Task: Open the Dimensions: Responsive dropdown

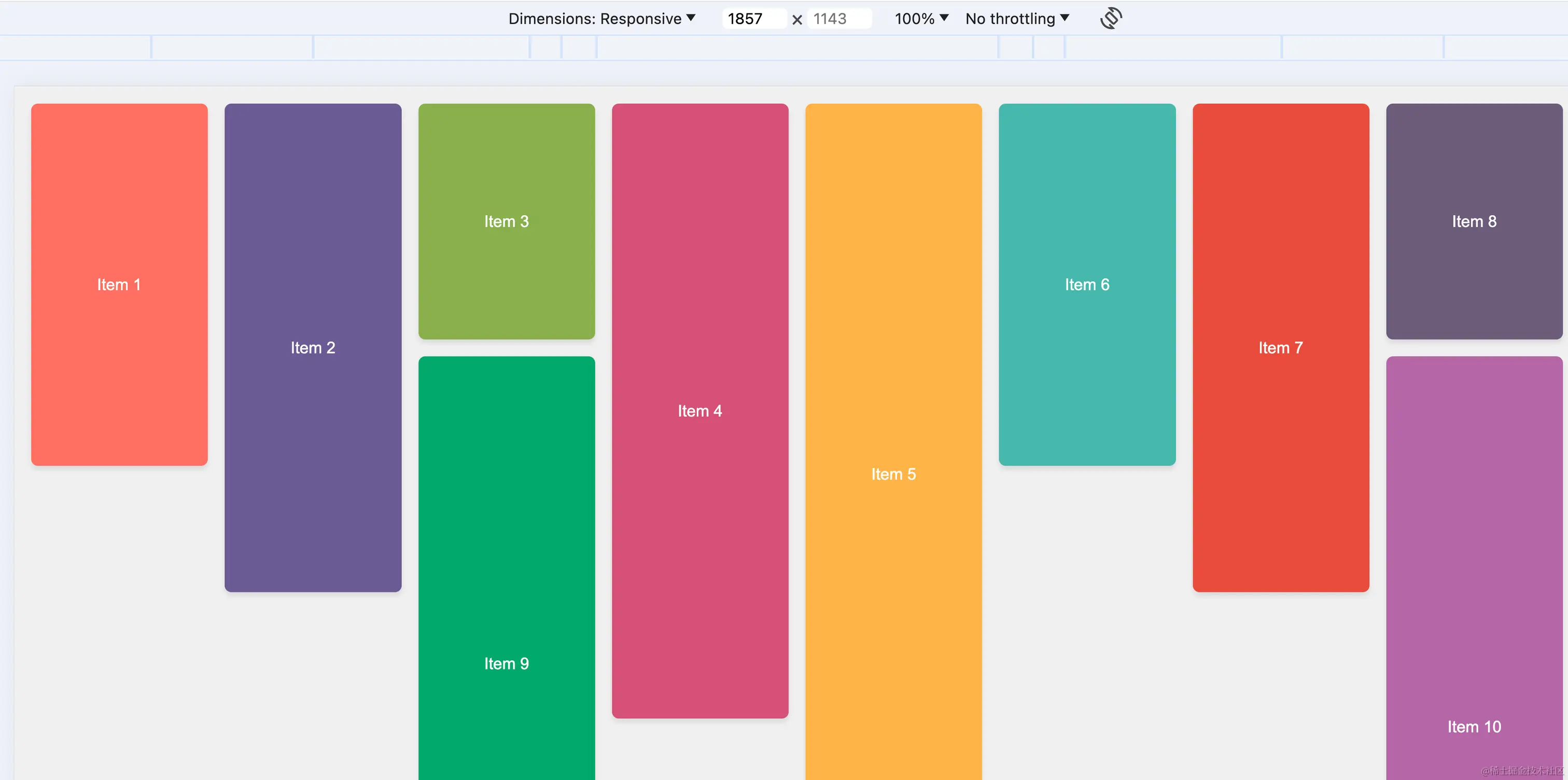Action: tap(601, 18)
